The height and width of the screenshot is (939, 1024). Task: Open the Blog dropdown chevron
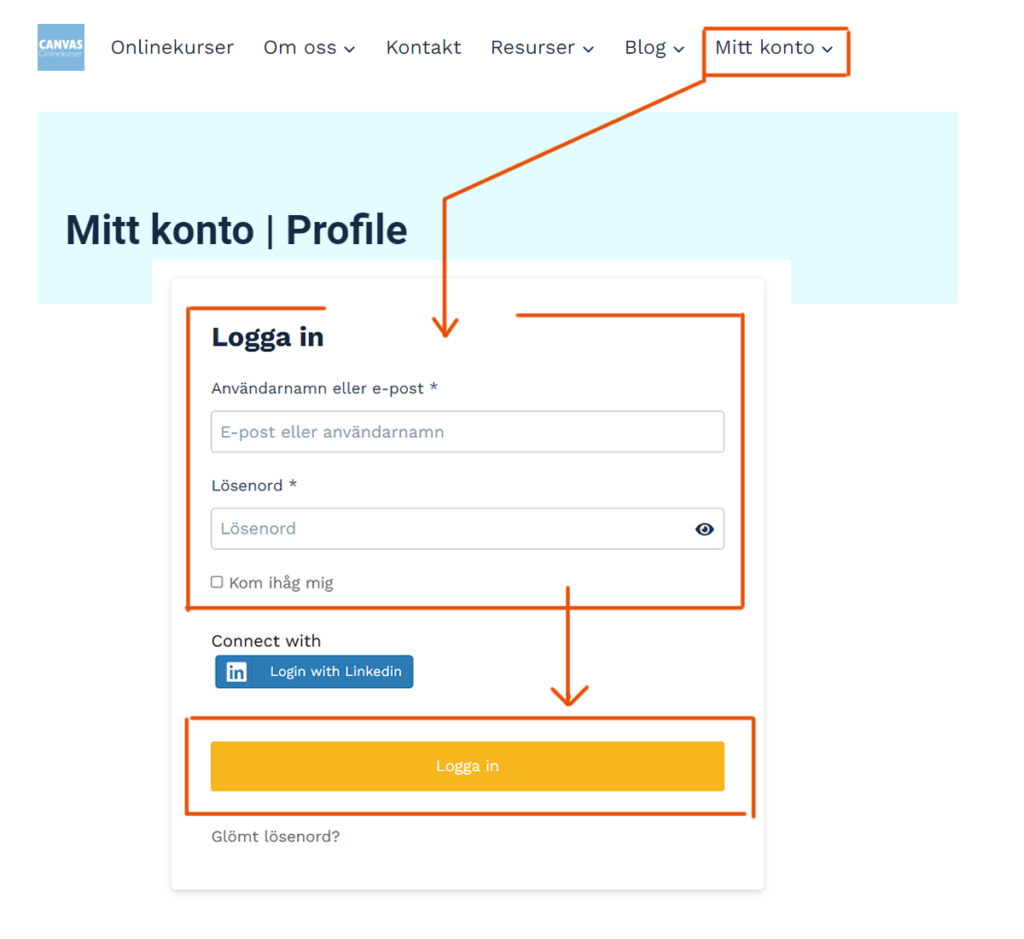[x=679, y=49]
